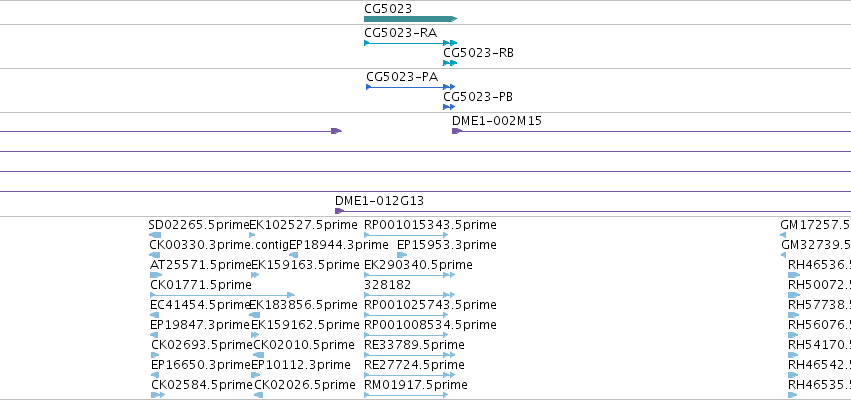
Task: Select the CG5023-PB protein arrows
Action: tap(449, 107)
